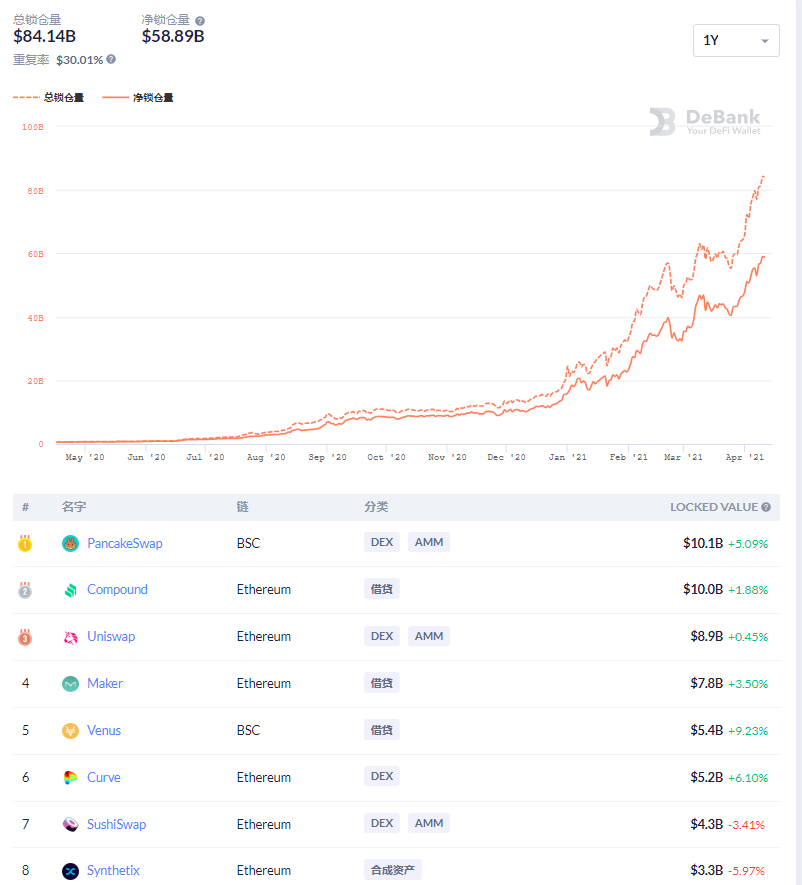Click the help icon beside 净锁仓量
802x885 pixels.
click(200, 21)
